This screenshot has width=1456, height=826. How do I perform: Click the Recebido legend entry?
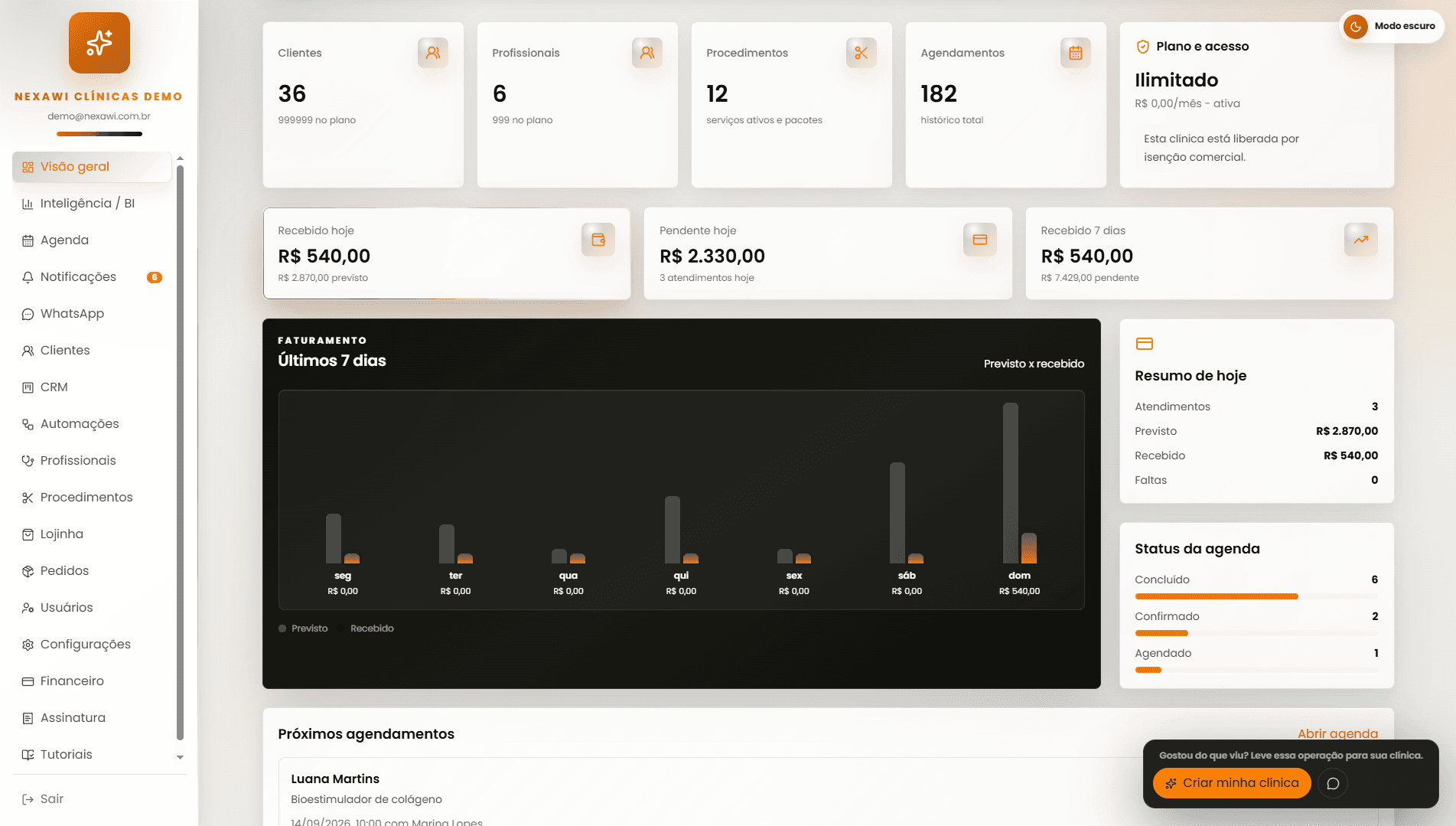[366, 628]
